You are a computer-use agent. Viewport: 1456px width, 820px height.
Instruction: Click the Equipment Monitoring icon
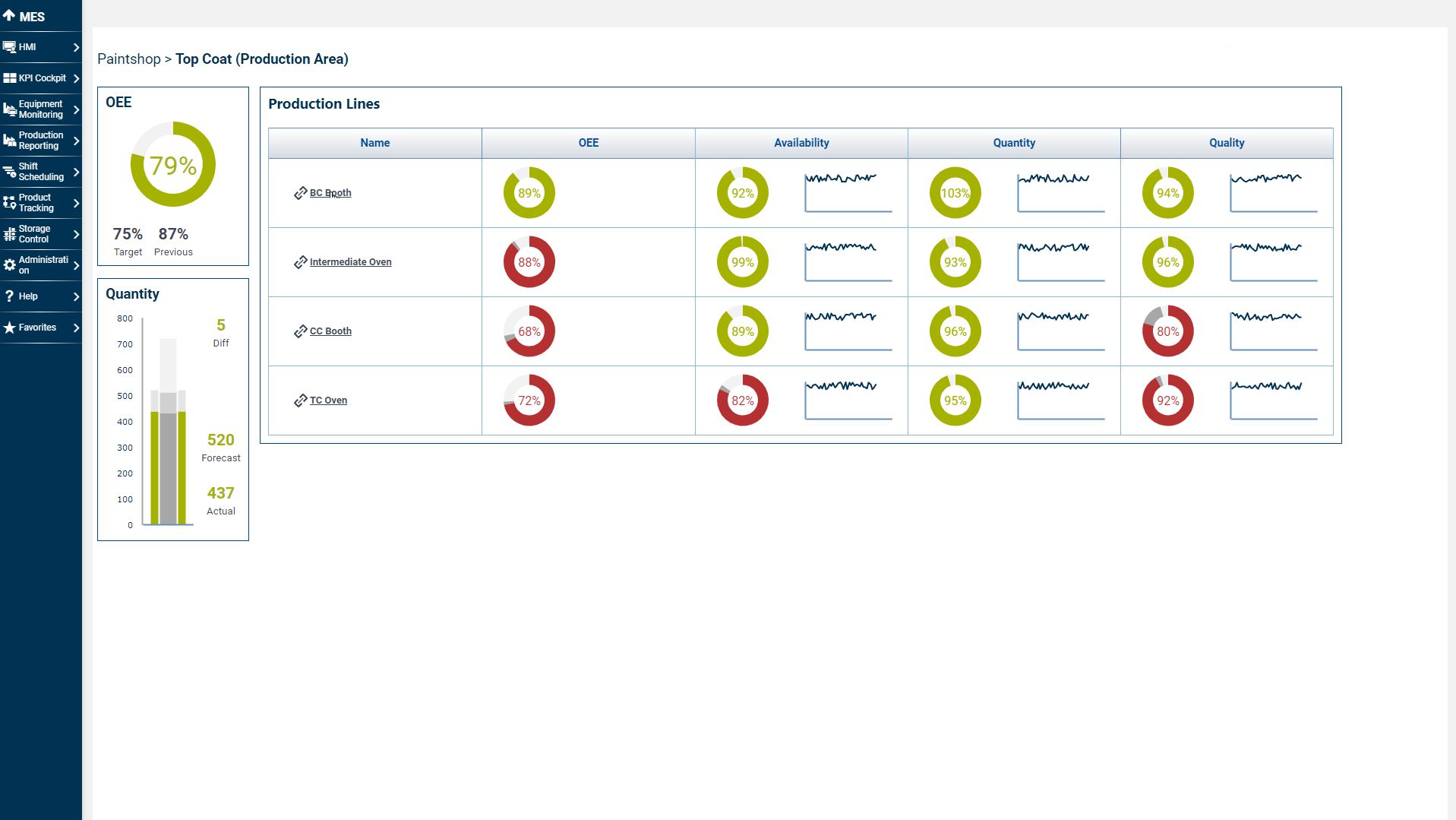(x=9, y=109)
